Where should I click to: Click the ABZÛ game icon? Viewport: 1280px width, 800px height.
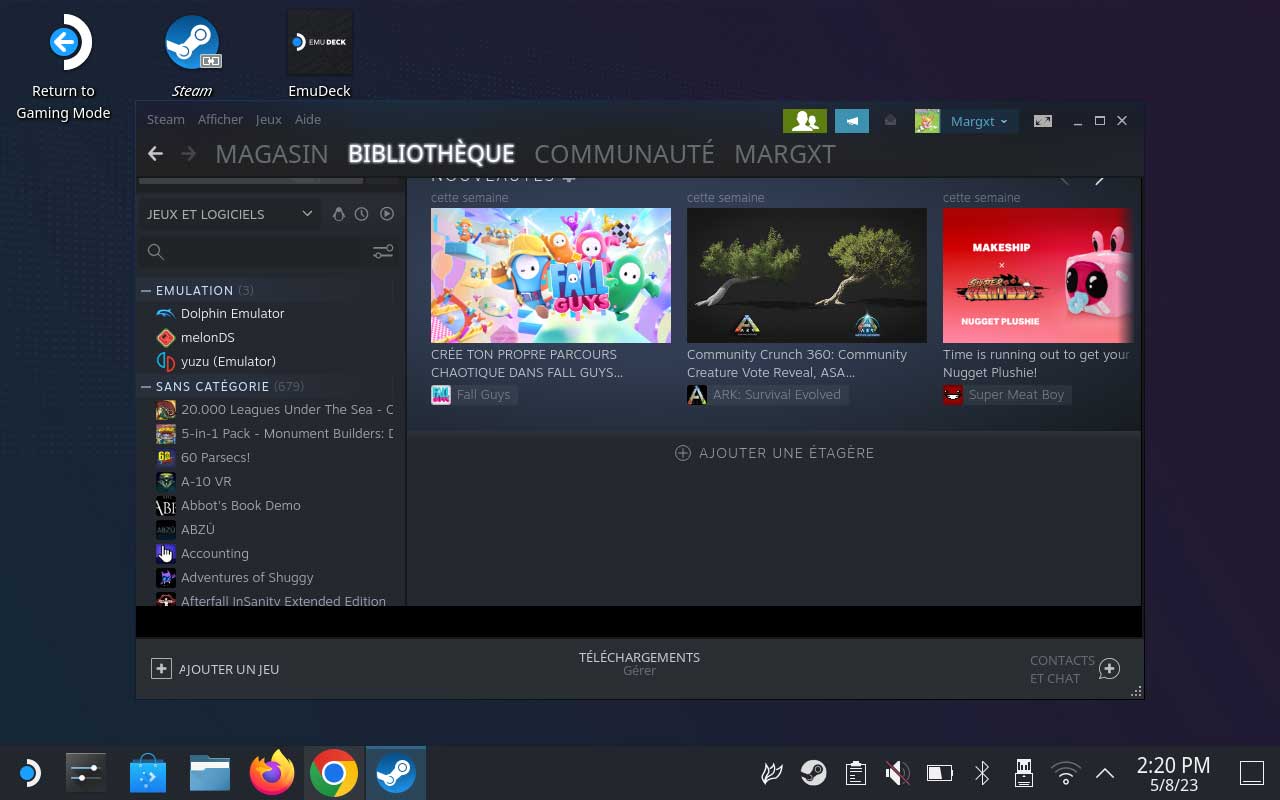point(166,529)
